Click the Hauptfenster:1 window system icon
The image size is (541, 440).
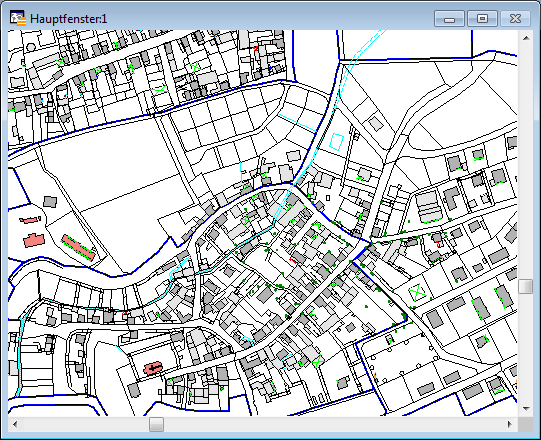pos(18,18)
